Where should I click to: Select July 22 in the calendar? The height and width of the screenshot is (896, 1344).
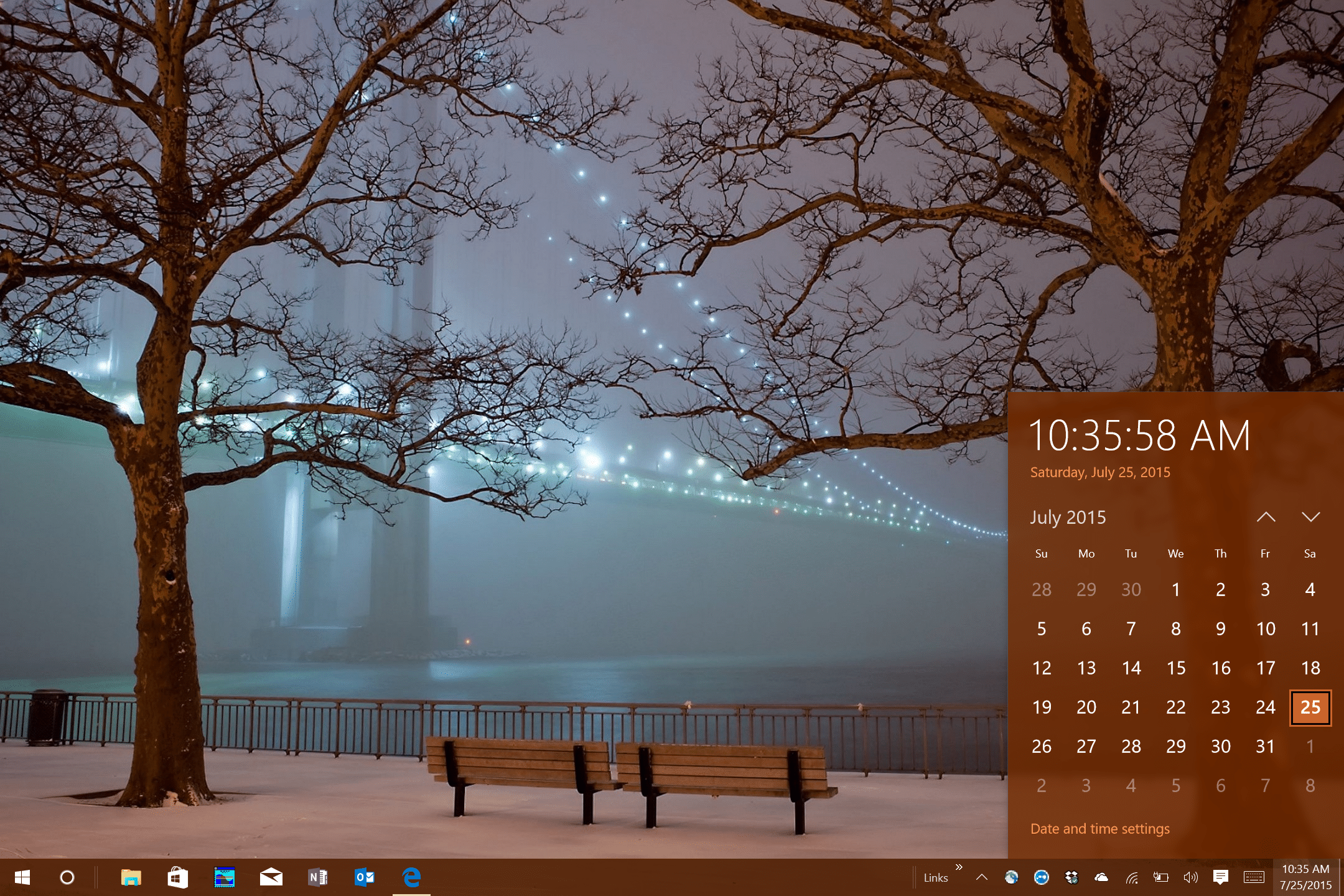pos(1176,707)
